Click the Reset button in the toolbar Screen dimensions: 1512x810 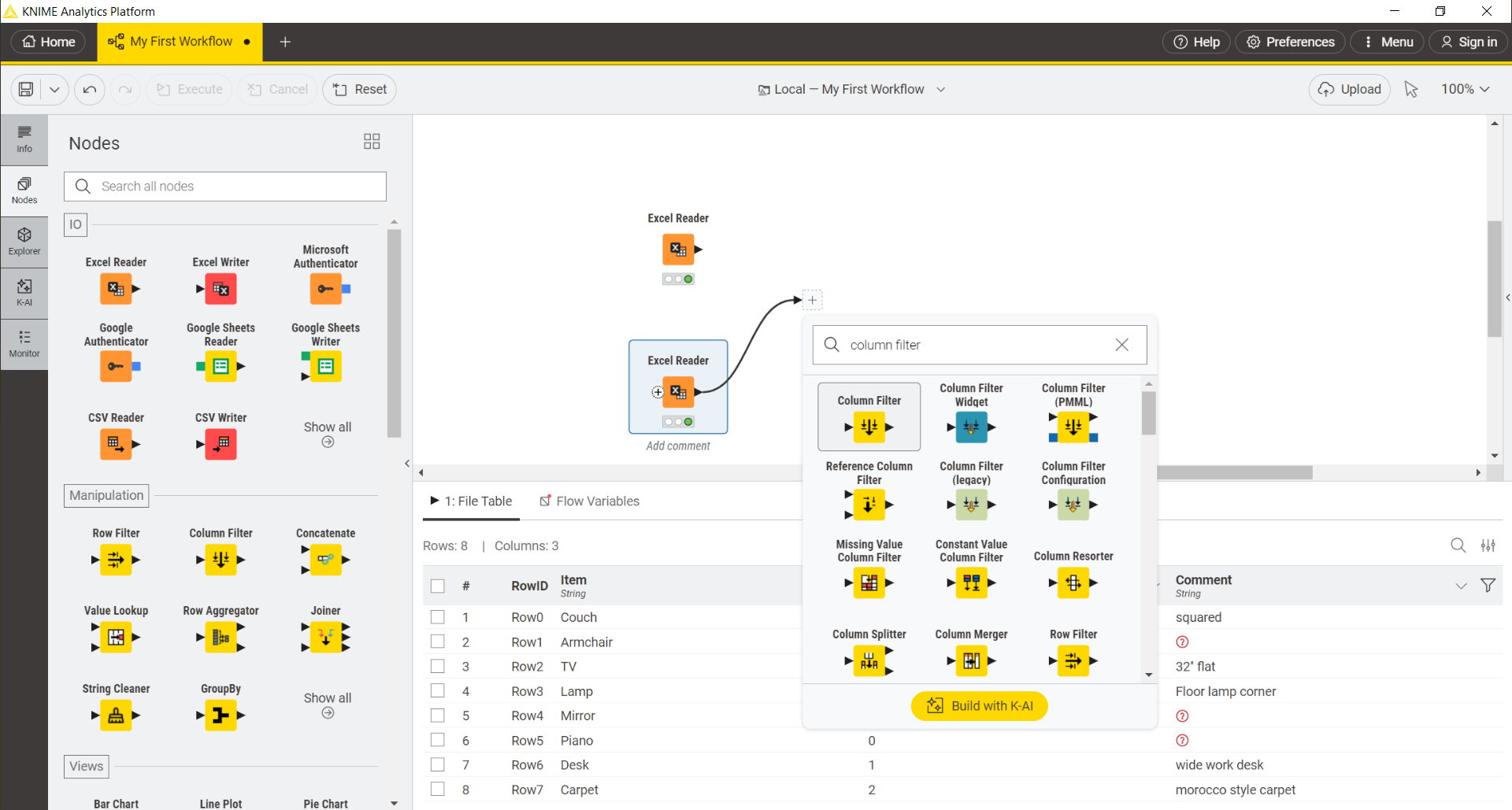coord(359,89)
